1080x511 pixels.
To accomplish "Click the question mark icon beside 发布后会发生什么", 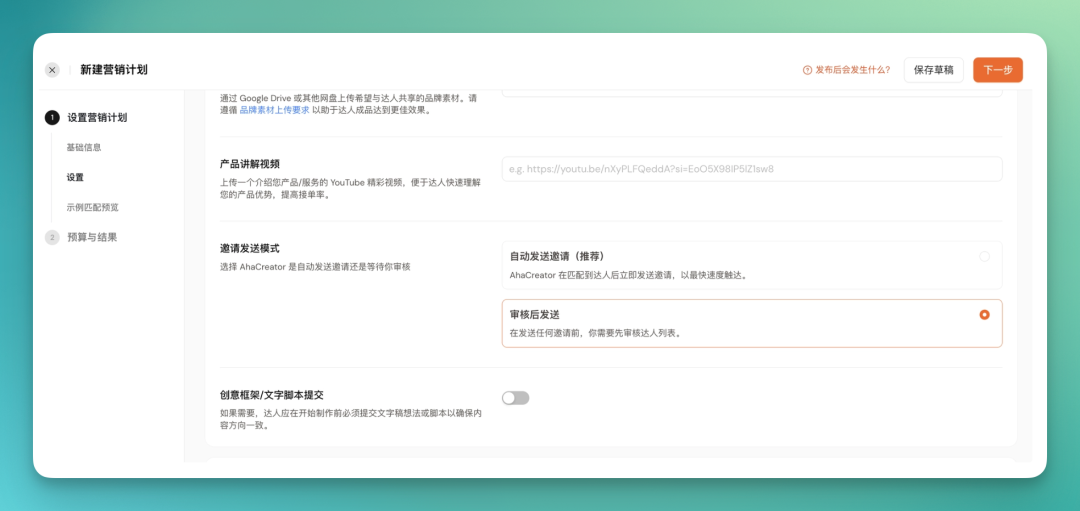I will point(807,70).
